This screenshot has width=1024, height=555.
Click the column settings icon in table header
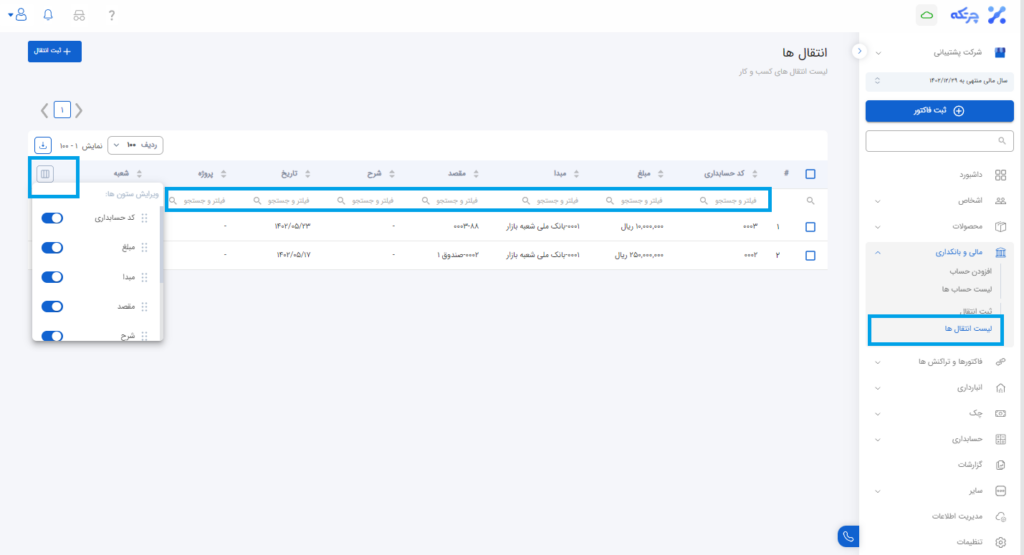[x=43, y=174]
